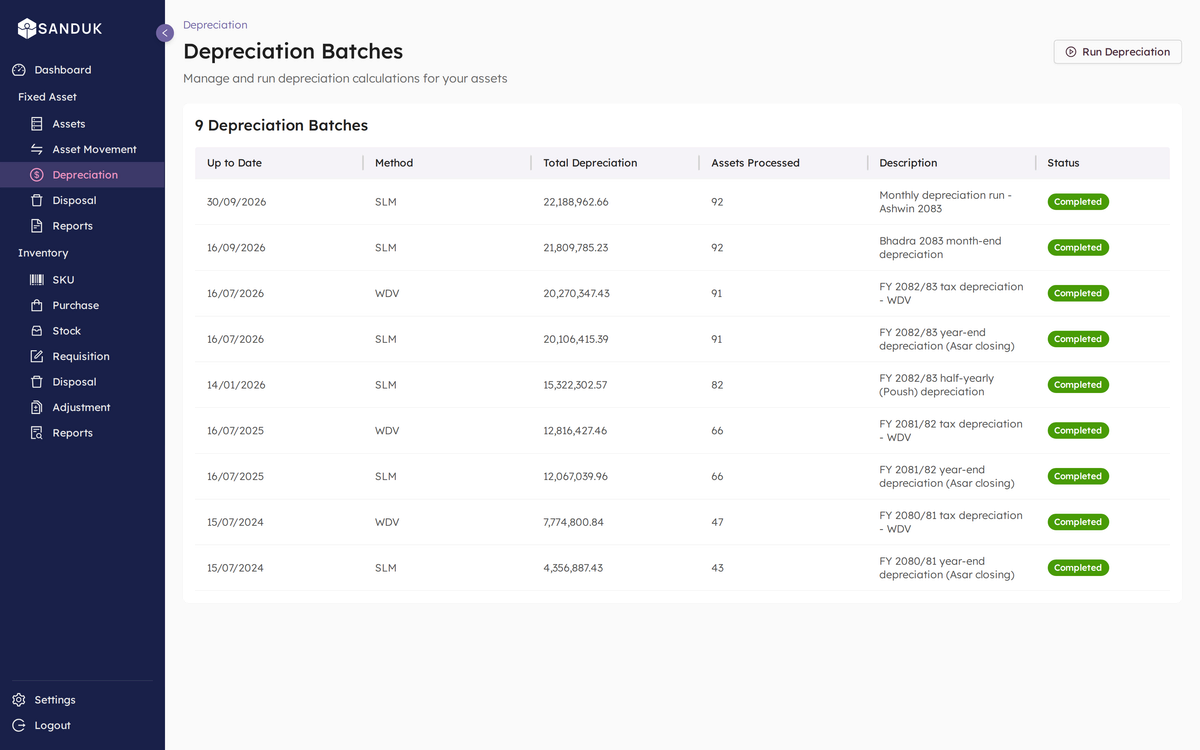The width and height of the screenshot is (1200, 750).
Task: Click total depreciation 20,106,415.39
Action: (576, 339)
